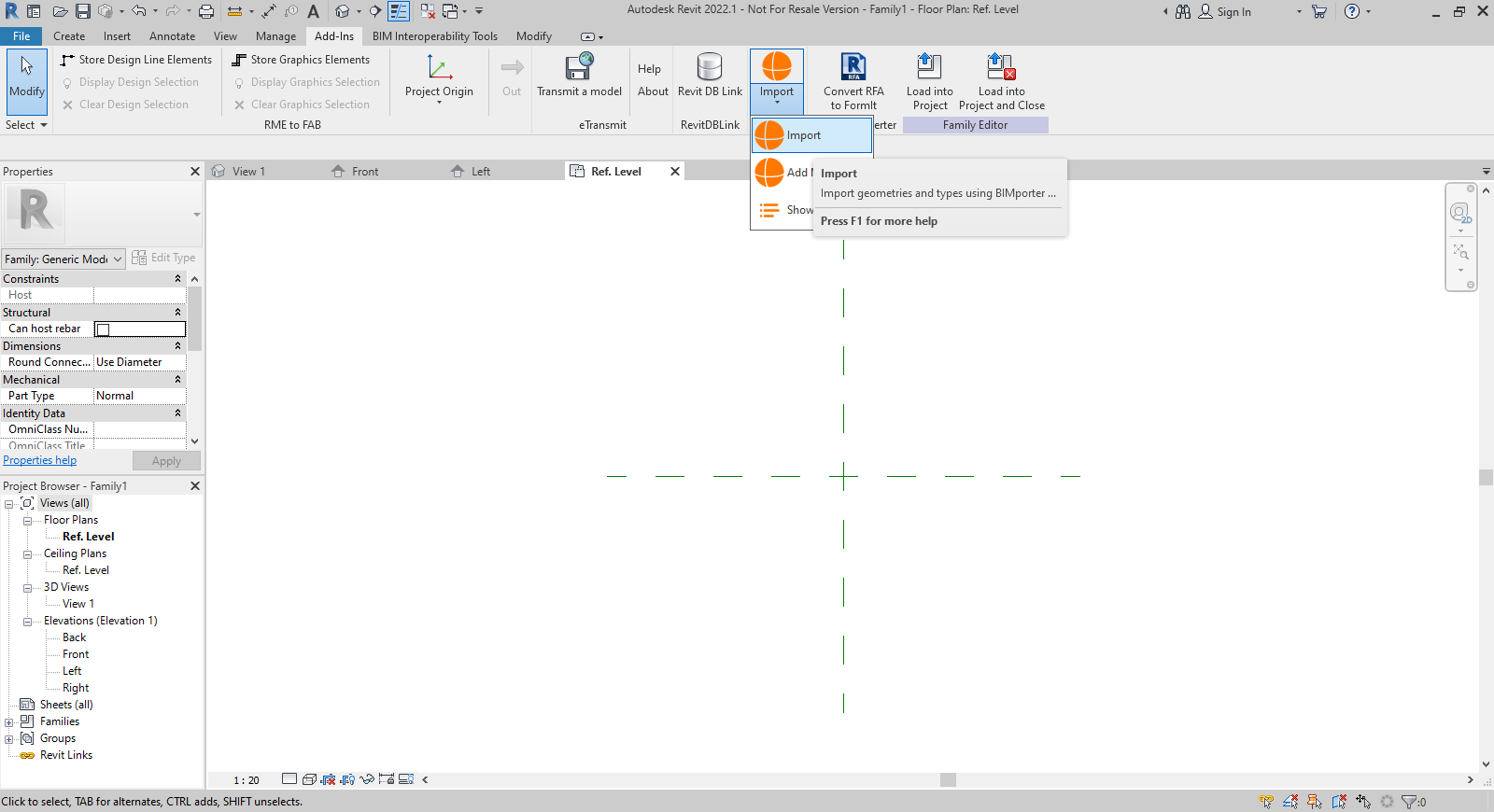Toggle Drag Elements on Selection in status bar
This screenshot has width=1494, height=812.
1363,801
